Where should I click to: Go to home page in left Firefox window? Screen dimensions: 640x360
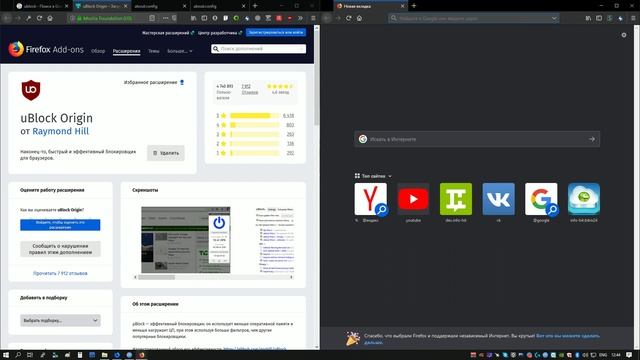pyautogui.click(x=50, y=18)
